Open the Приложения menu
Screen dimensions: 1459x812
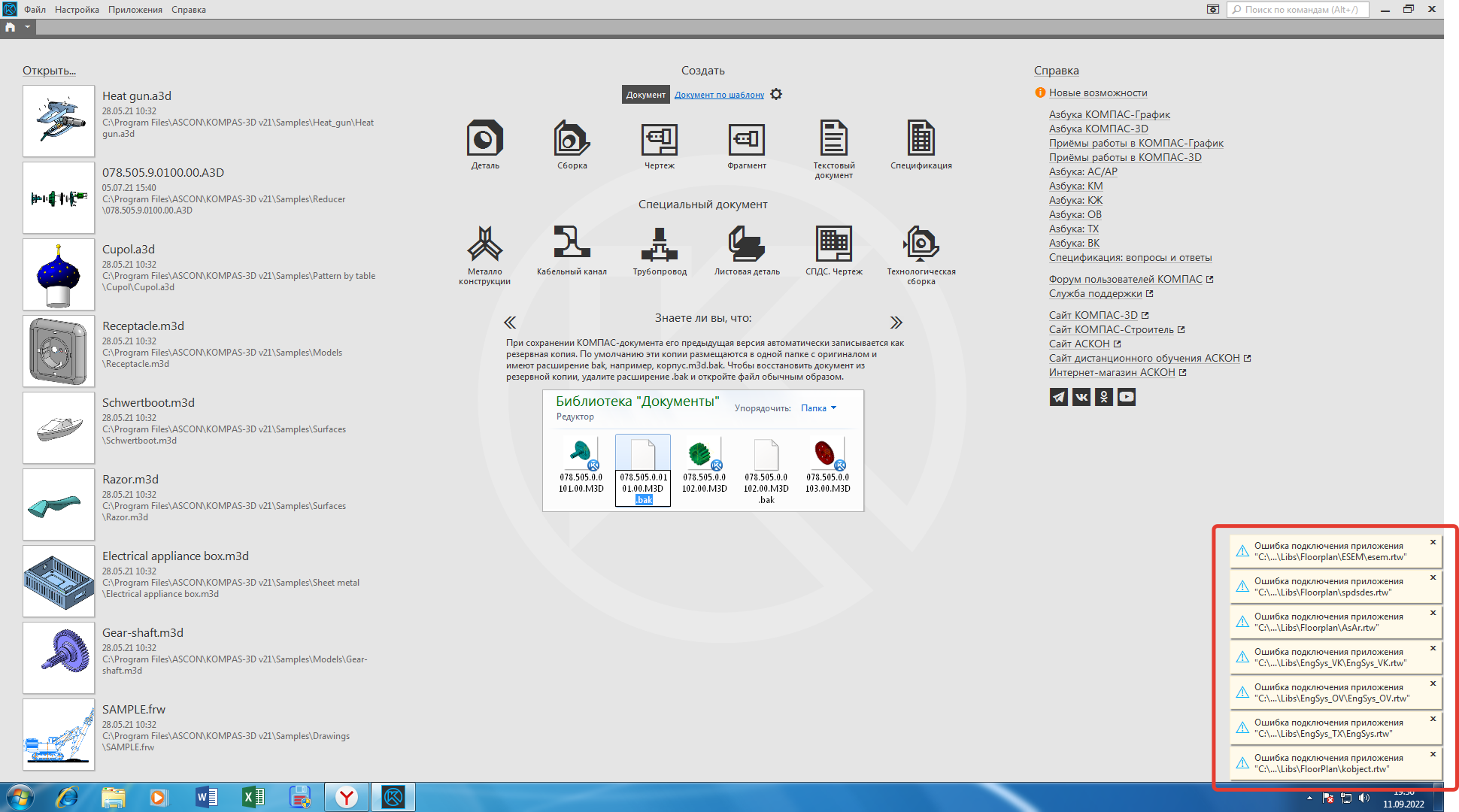pos(135,10)
